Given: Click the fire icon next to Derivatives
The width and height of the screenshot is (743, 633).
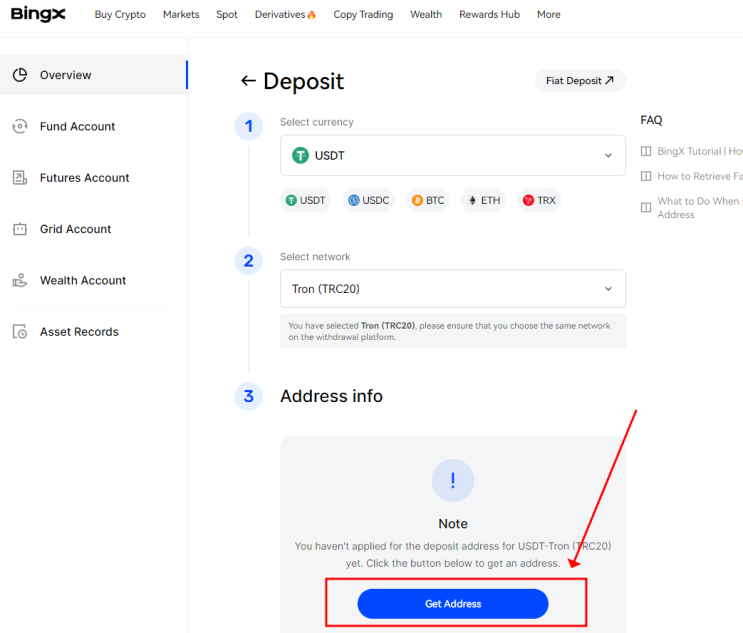Looking at the screenshot, I should click(311, 15).
